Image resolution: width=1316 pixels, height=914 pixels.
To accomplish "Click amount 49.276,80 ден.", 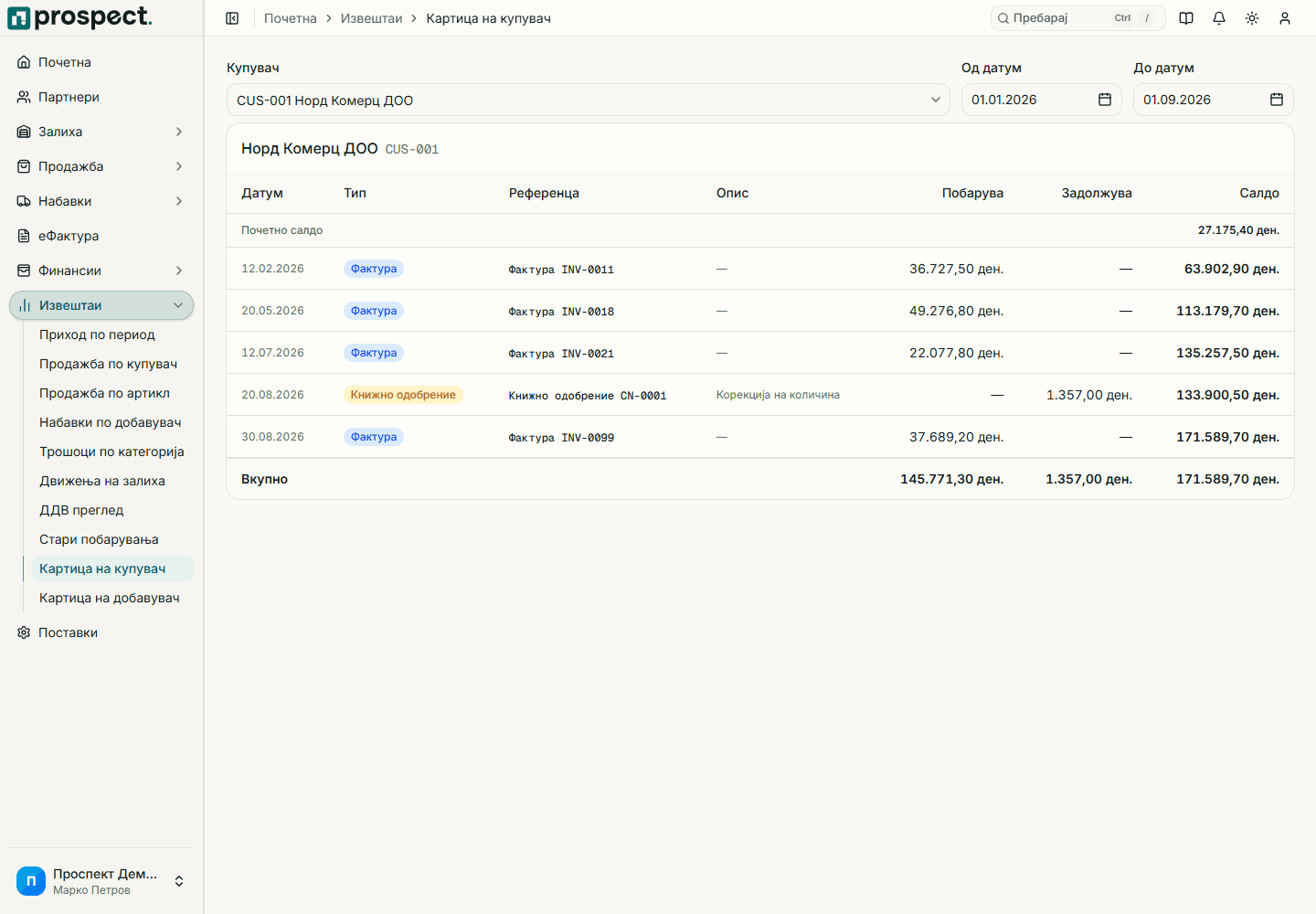I will click(956, 311).
